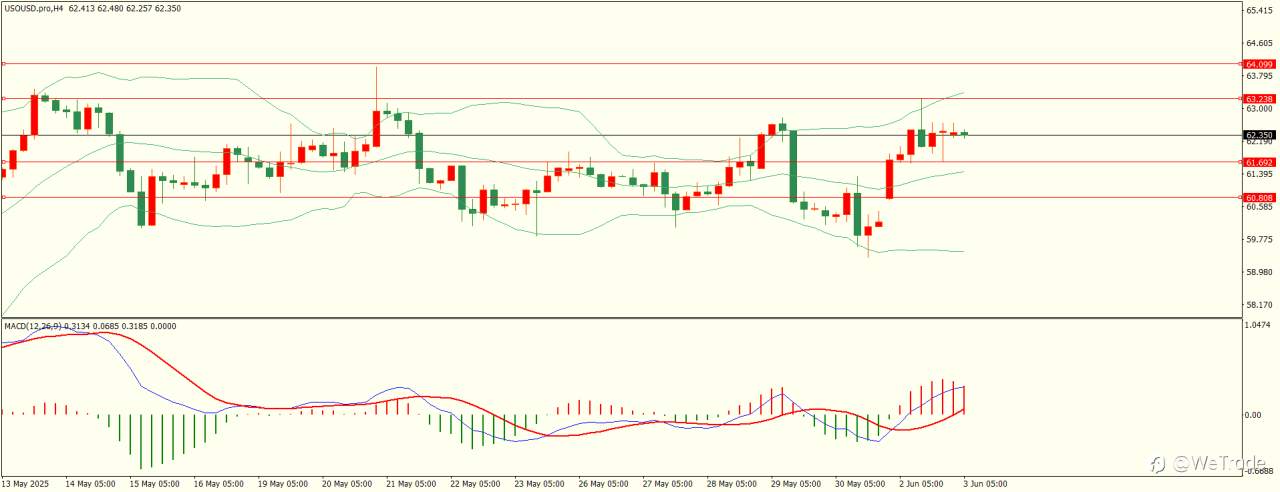Click the 58.980 price axis label
Screen dimensions: 1280x492
click(x=1259, y=272)
